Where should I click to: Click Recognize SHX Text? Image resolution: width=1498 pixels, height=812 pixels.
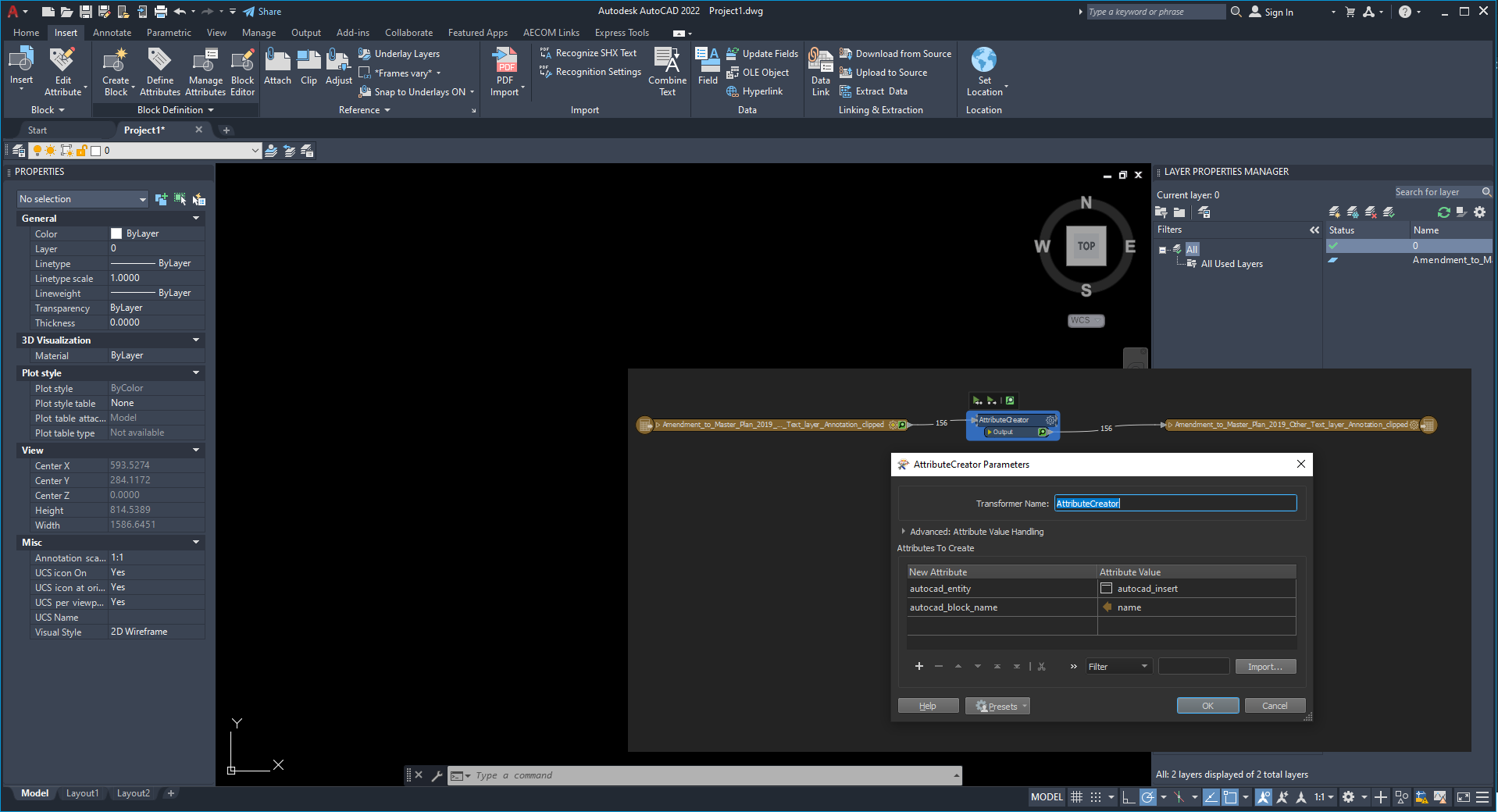tap(588, 53)
